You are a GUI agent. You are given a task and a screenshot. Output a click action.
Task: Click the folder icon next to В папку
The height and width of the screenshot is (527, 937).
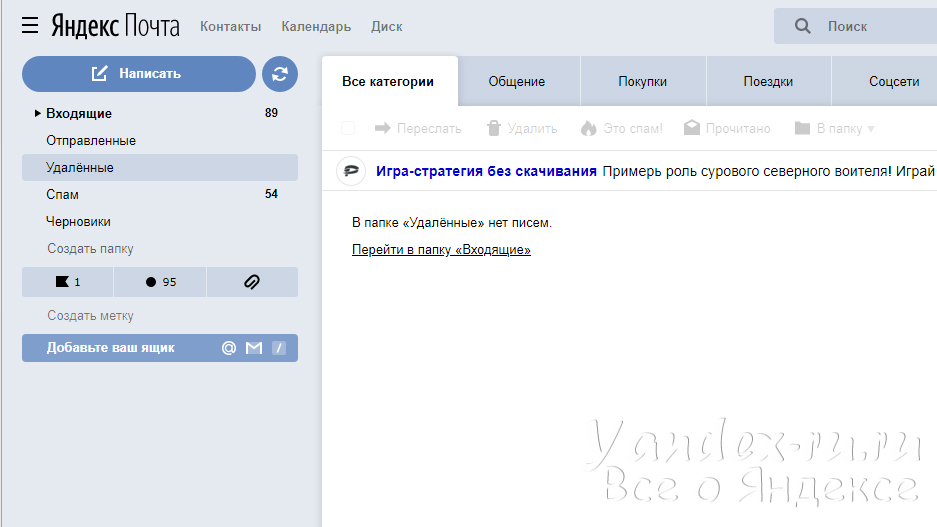[x=802, y=128]
